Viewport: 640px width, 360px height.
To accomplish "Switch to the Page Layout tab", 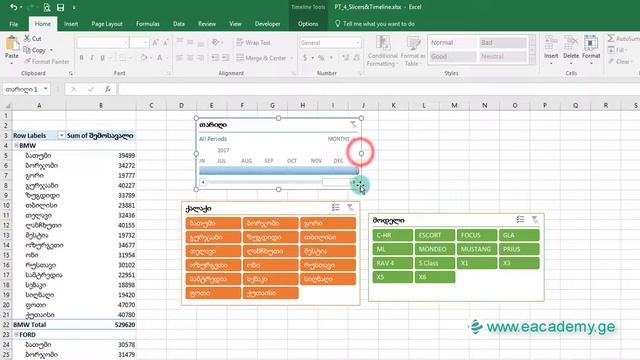I will (107, 24).
